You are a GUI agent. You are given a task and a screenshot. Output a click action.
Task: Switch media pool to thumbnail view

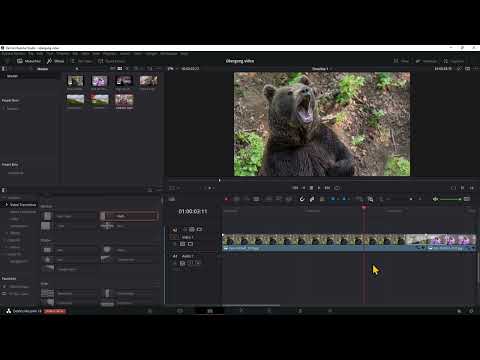[120, 68]
